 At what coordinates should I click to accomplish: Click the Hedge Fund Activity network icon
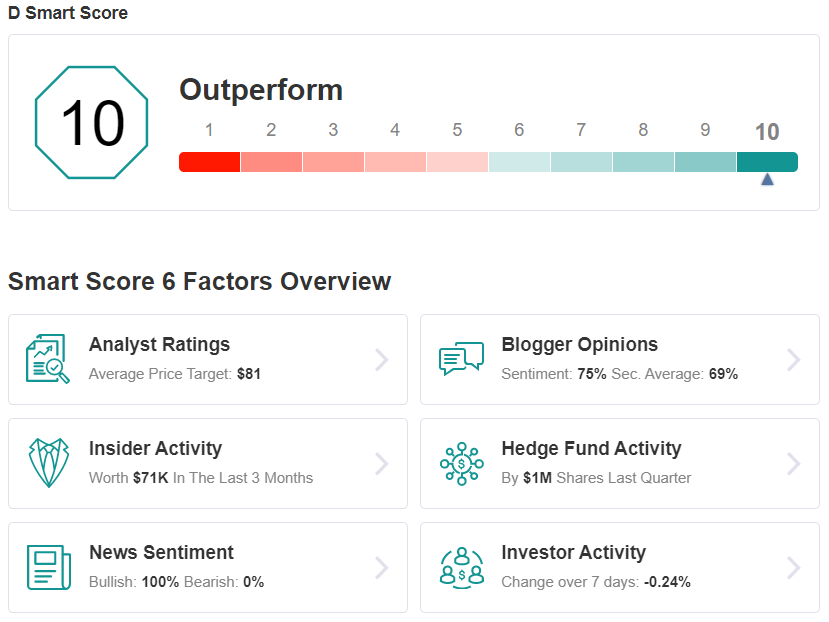[462, 463]
